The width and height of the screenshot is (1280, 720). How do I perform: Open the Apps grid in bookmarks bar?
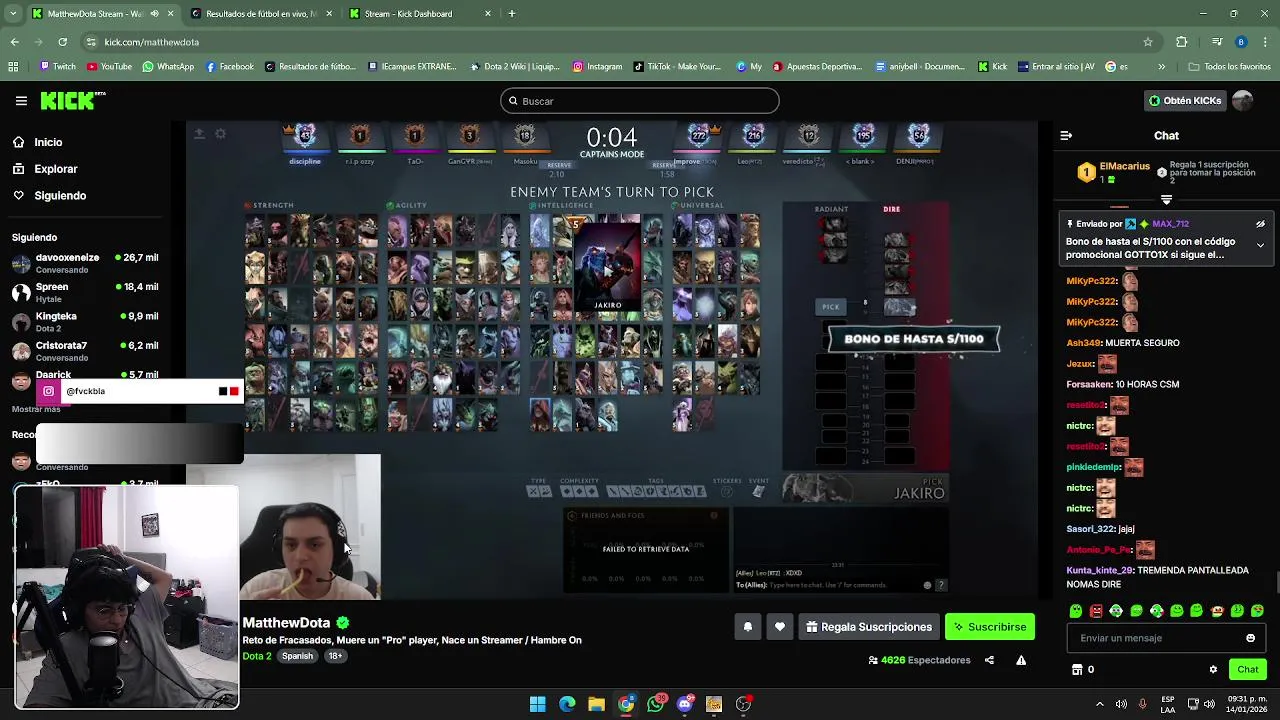[x=13, y=67]
